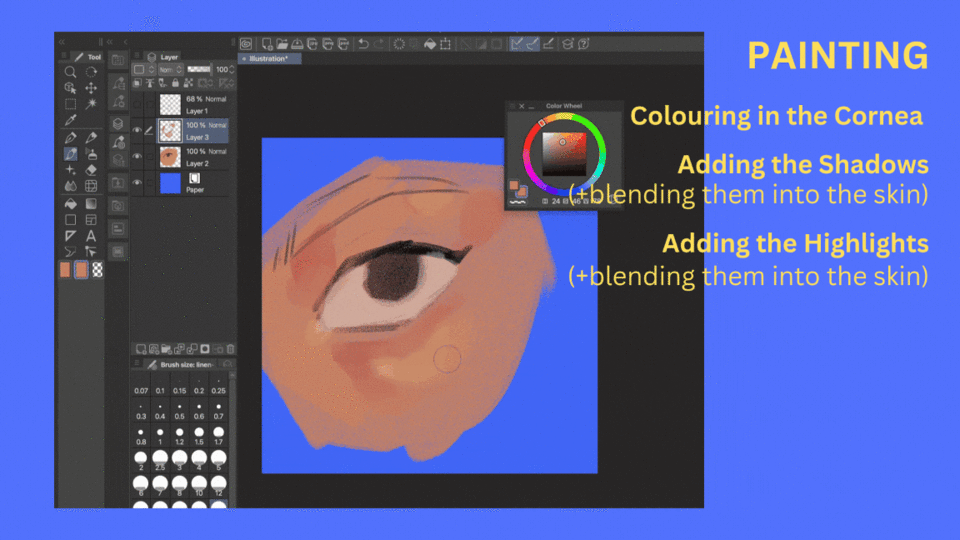The height and width of the screenshot is (540, 960).
Task: Open Clip Studio launcher icon
Action: pos(246,43)
